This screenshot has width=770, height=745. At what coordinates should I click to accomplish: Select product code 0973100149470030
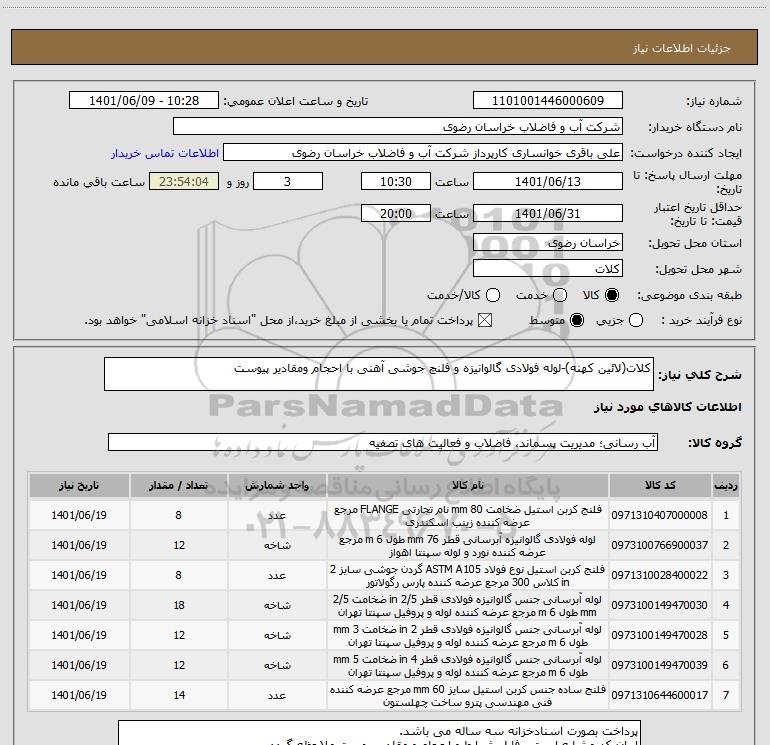click(x=660, y=605)
